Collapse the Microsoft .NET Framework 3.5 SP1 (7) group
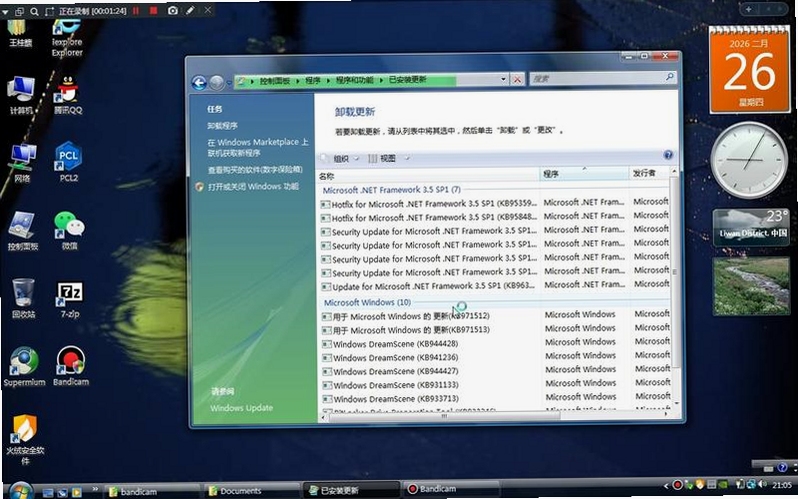 coord(392,189)
